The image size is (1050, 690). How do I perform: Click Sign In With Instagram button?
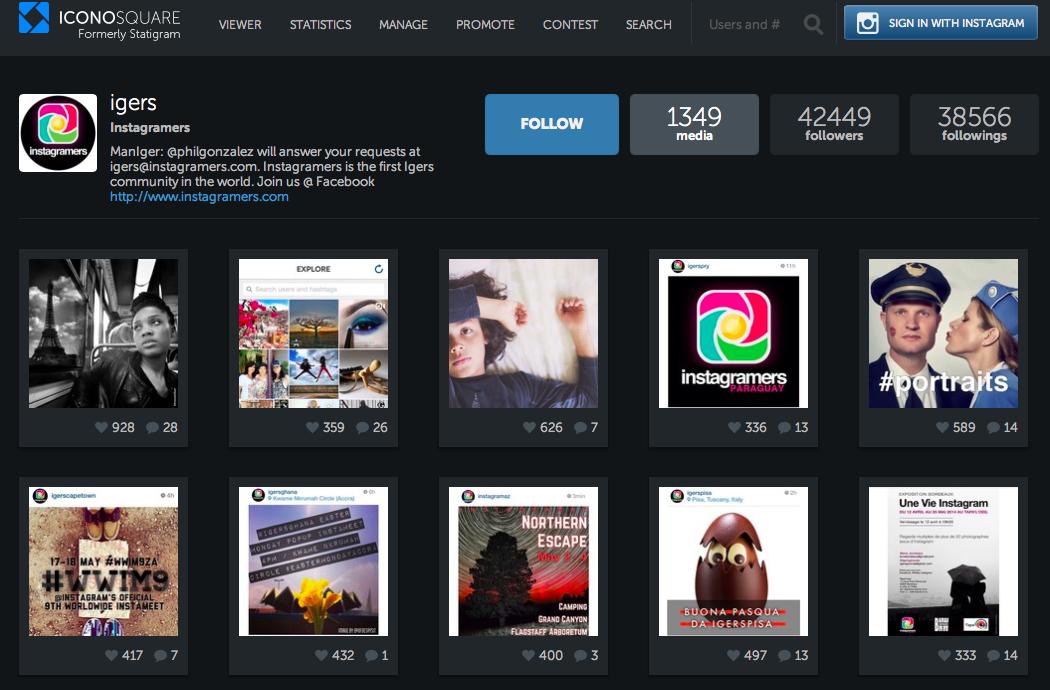coord(941,23)
